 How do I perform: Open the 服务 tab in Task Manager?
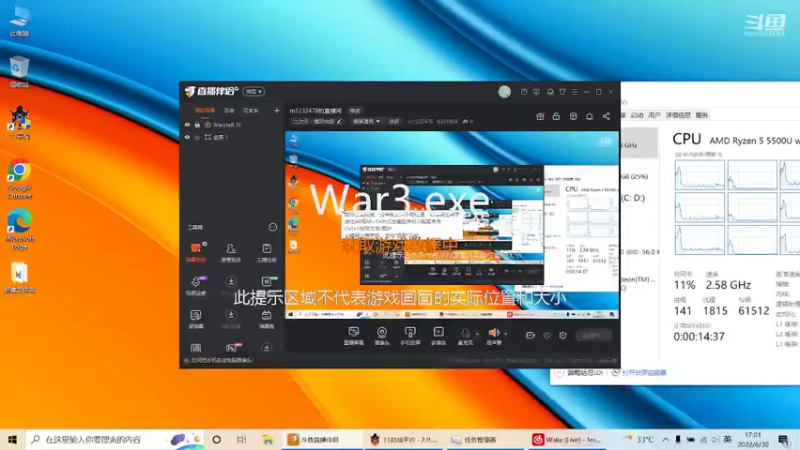702,115
